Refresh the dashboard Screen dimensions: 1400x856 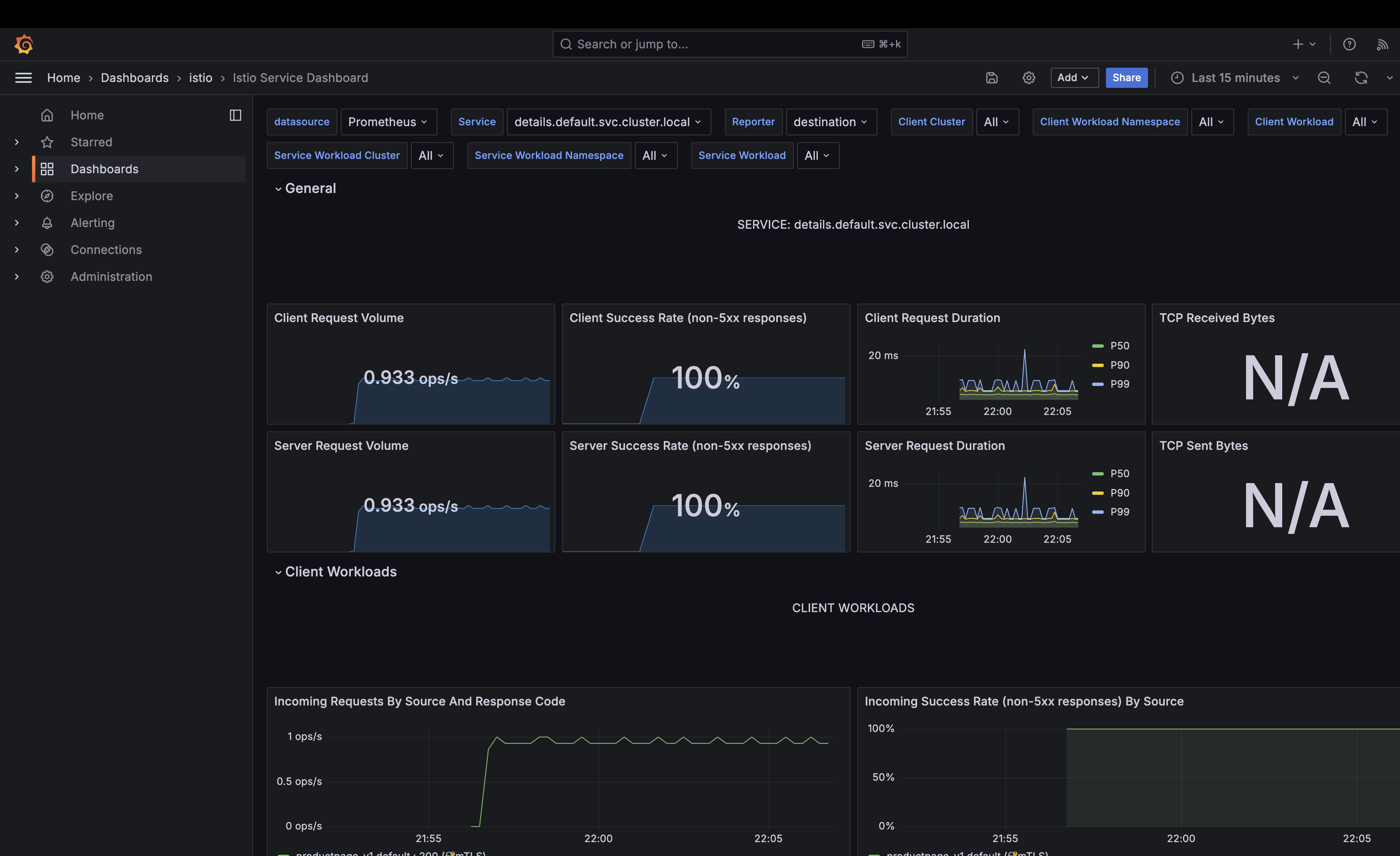[x=1361, y=78]
